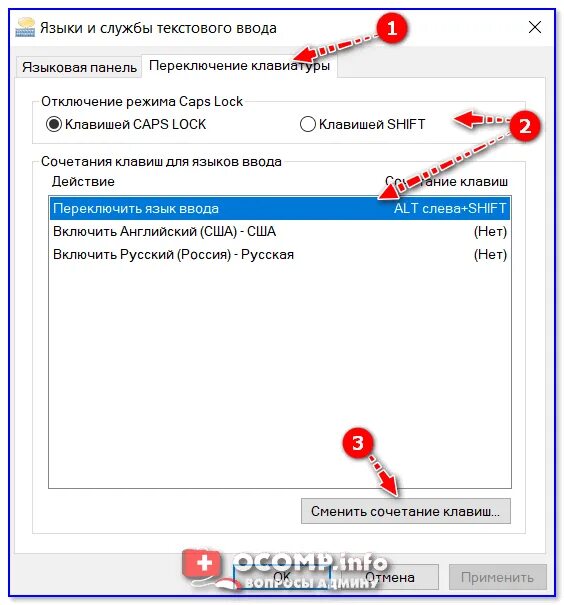Close the text input services dialog
The height and width of the screenshot is (605, 564).
(535, 27)
